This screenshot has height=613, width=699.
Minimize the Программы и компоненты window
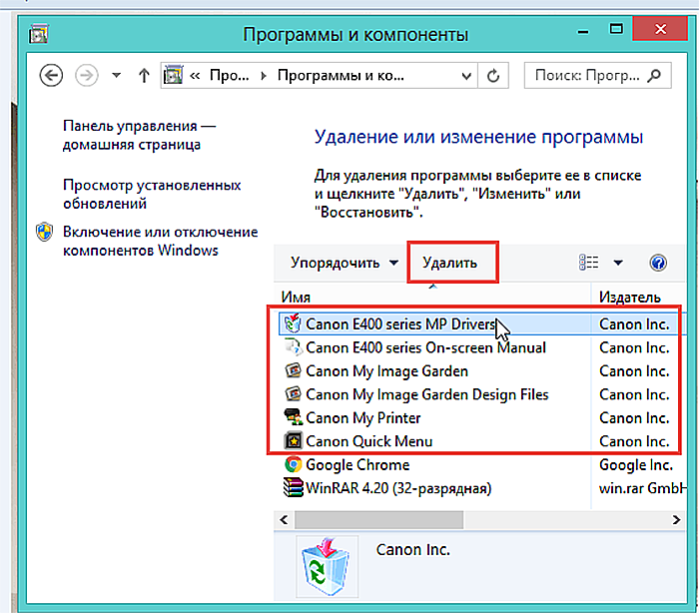583,31
